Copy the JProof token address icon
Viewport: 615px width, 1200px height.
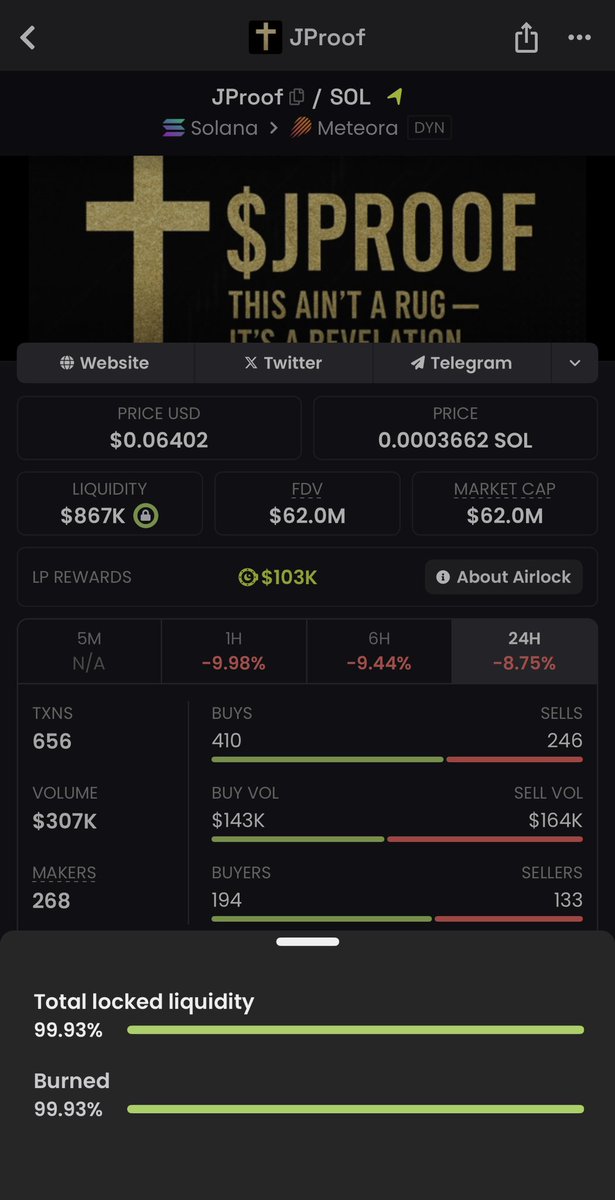(297, 97)
